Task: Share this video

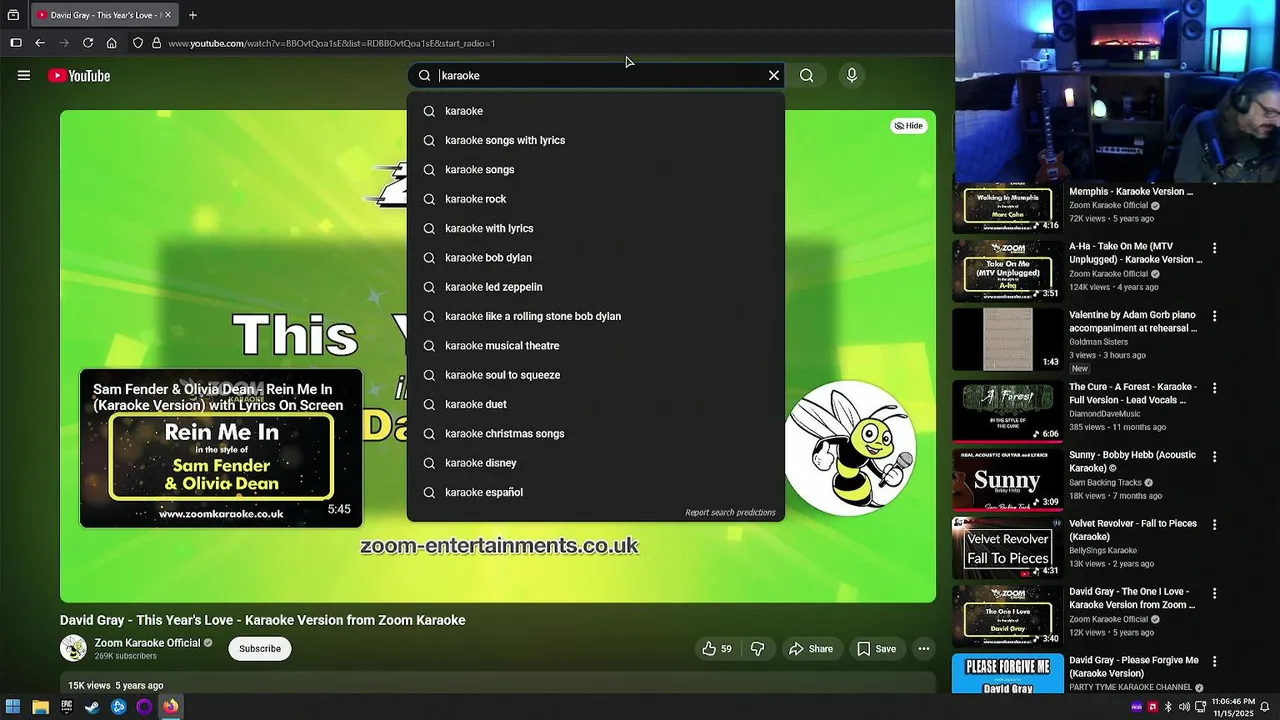Action: (x=811, y=649)
